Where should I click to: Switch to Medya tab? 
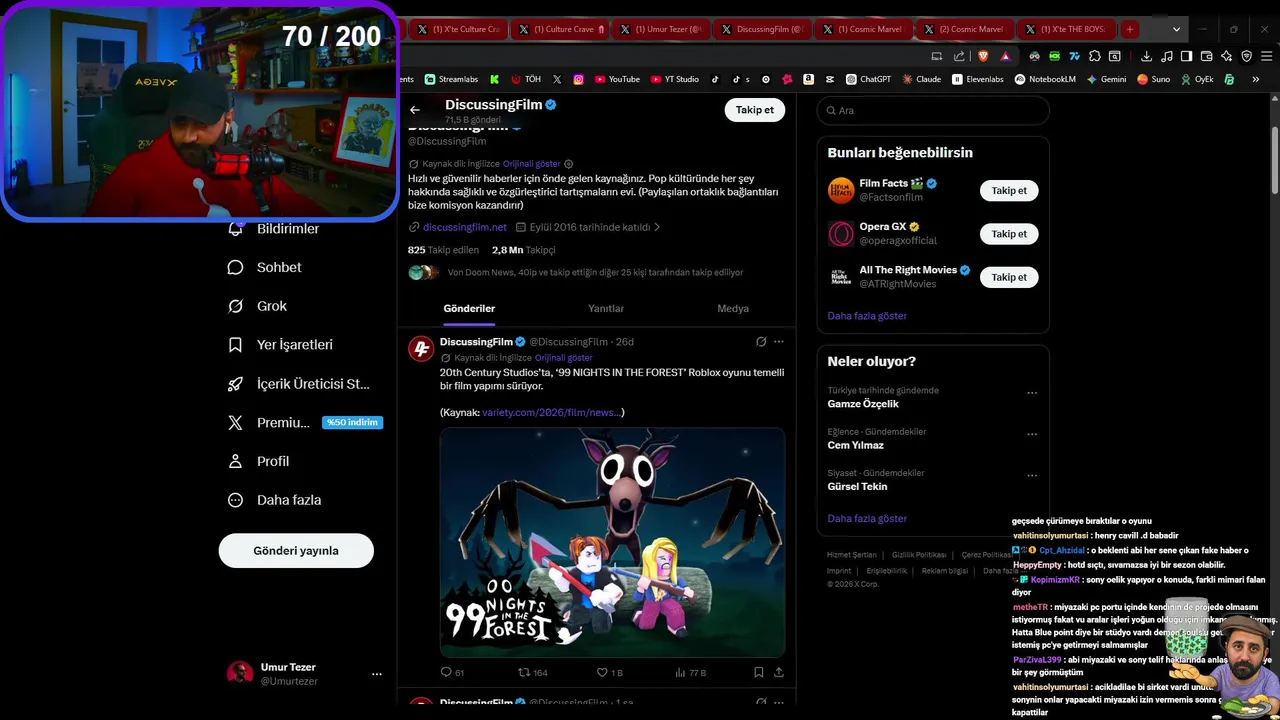(733, 308)
